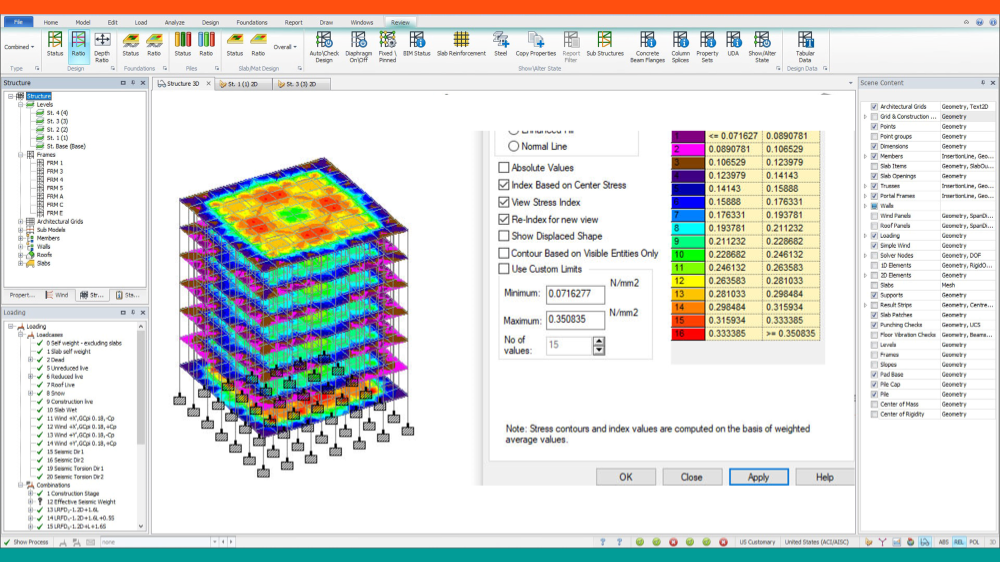Open the Slab Reinforcement tool
This screenshot has height=562, width=1000.
pos(461,41)
